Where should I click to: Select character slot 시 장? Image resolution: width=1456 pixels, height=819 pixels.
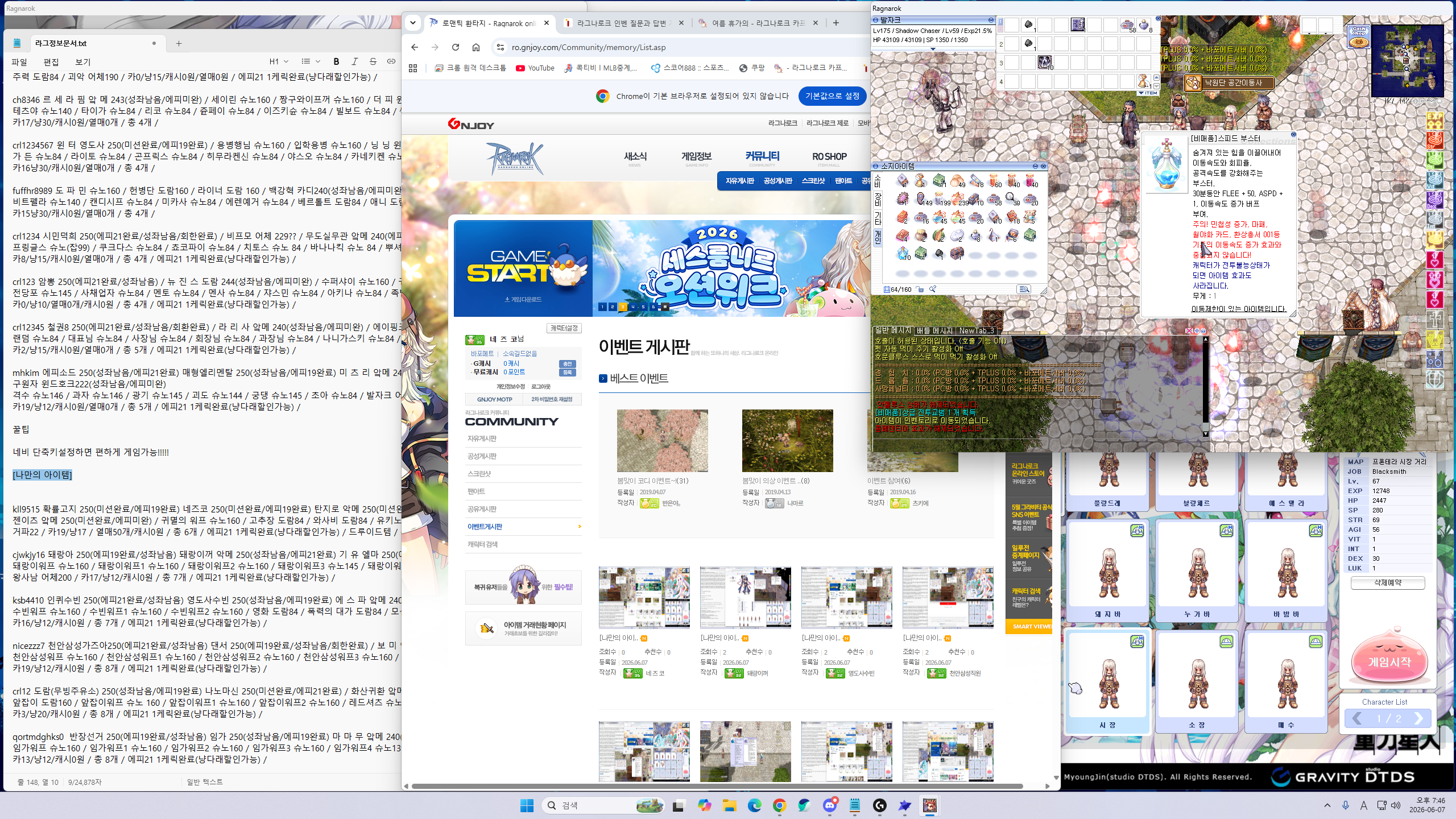1106,681
